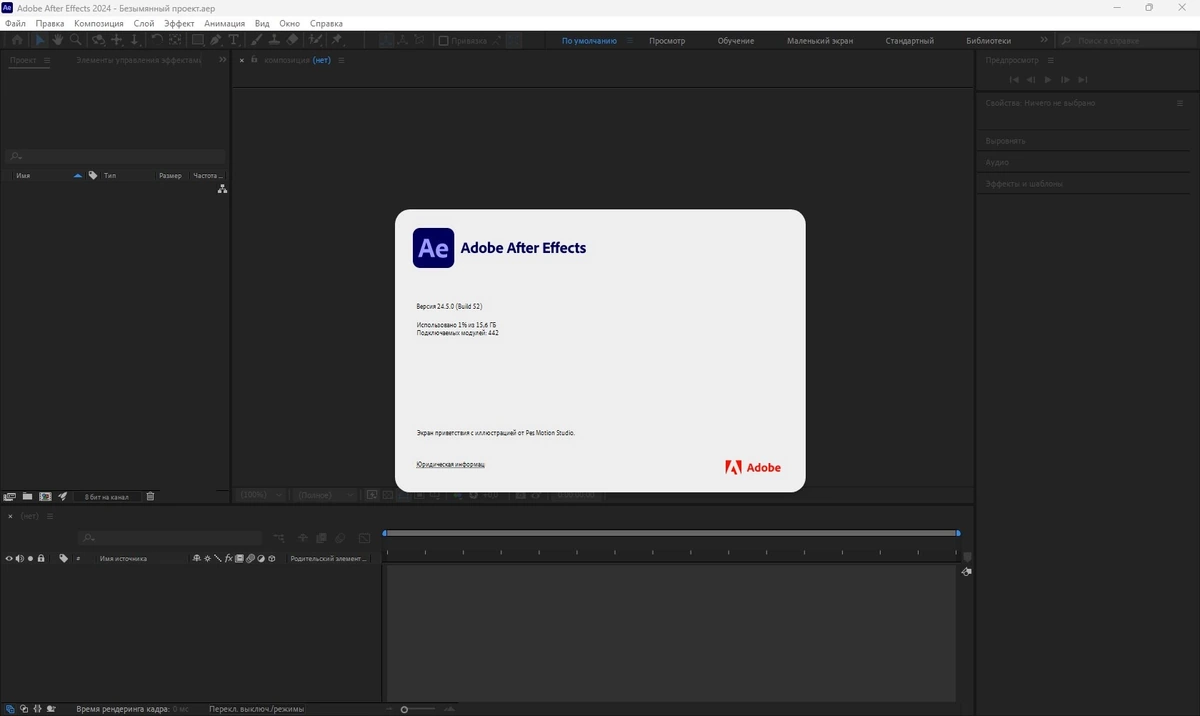
Task: Click the label tag column icon in Project panel
Action: [93, 175]
